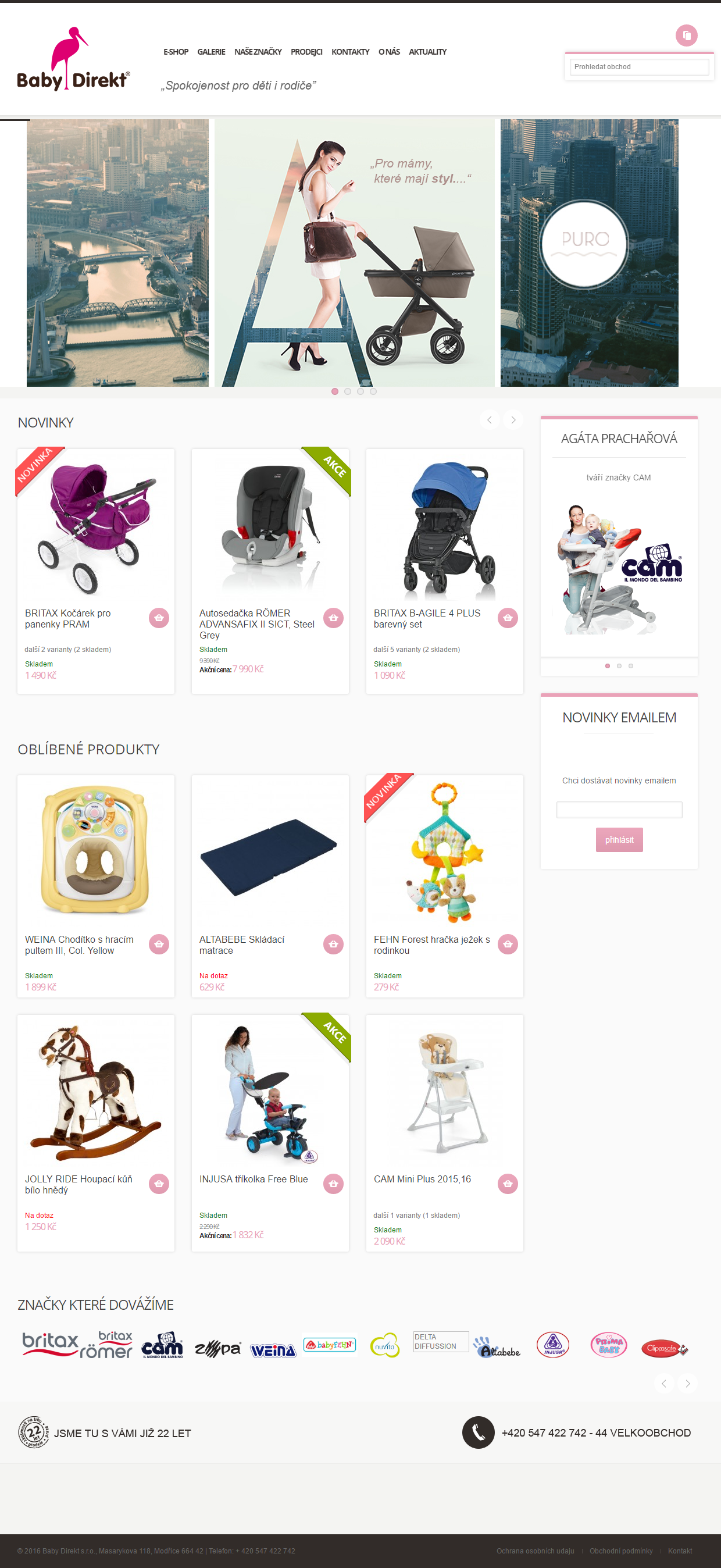Add CAM Mini Plus 2015 to basket
721x1568 pixels.
pyautogui.click(x=508, y=1184)
